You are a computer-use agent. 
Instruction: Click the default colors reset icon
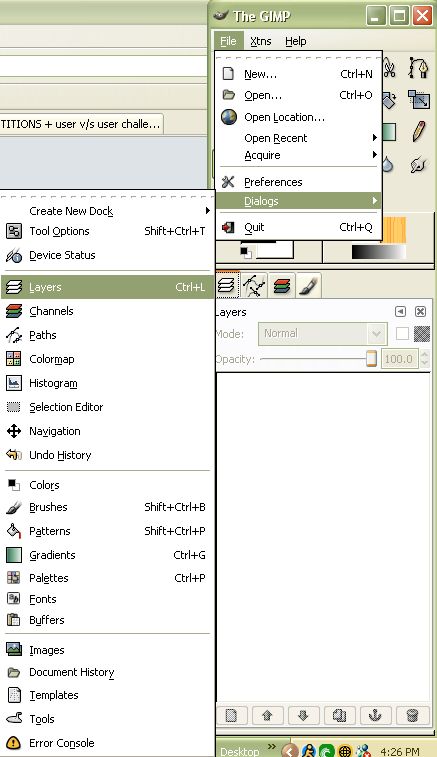click(246, 252)
